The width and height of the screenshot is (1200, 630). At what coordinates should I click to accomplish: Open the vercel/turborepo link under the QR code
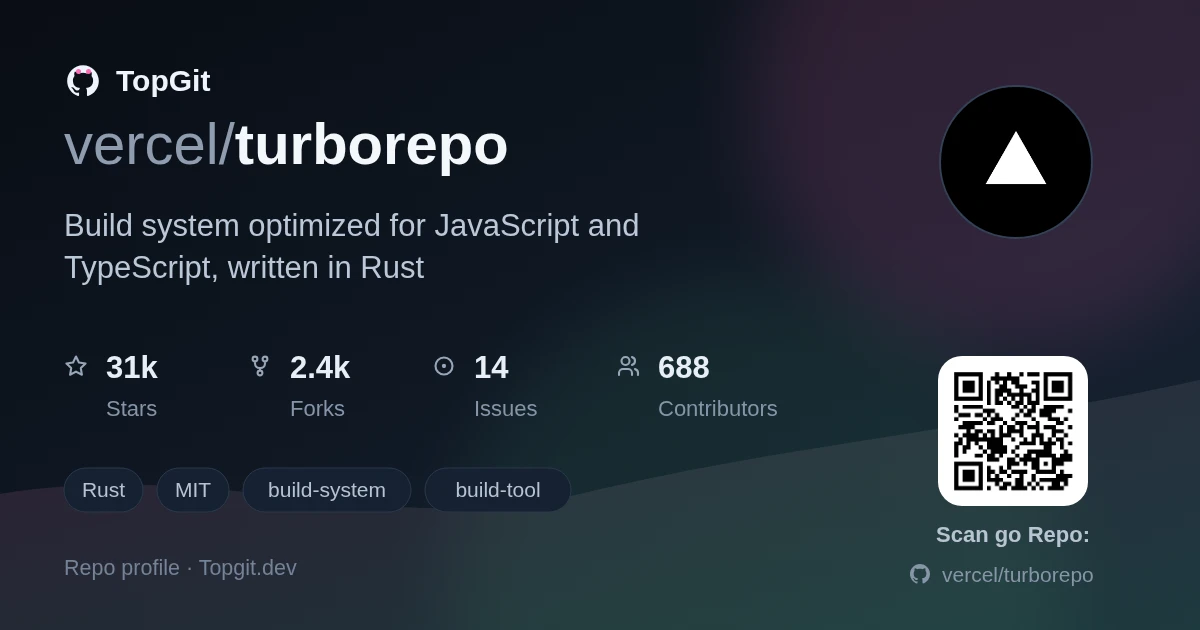click(1018, 575)
